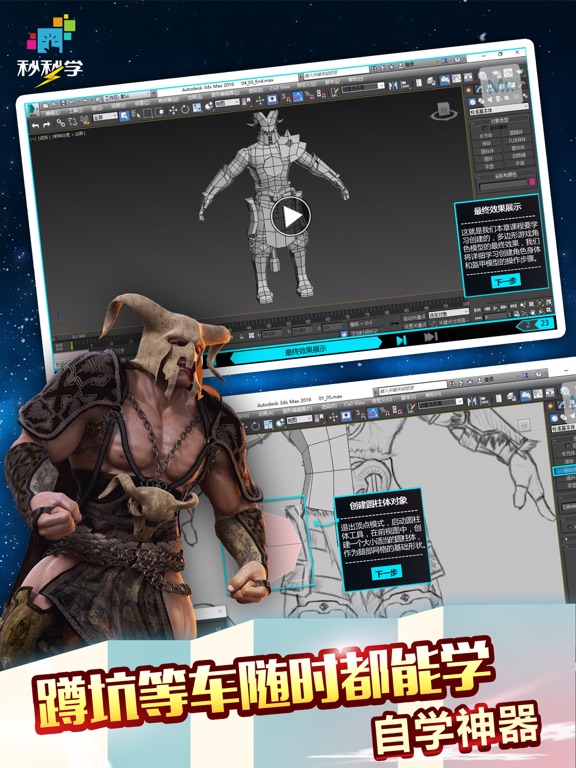Open the 工作区 workspace dropdown

pos(126,94)
